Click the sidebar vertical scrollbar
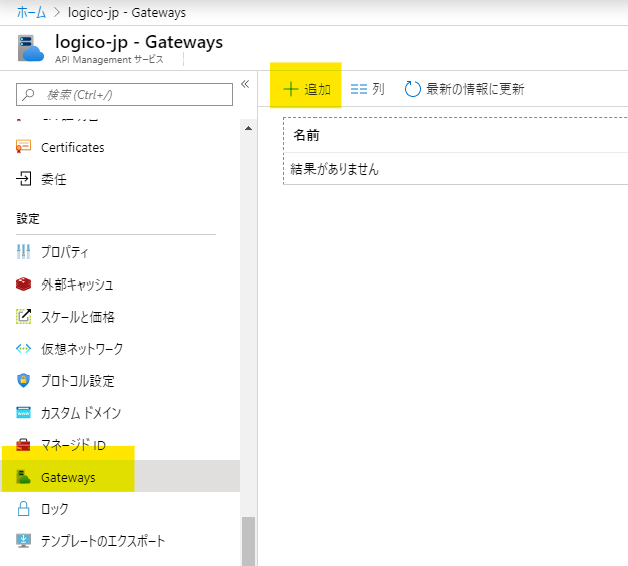628x566 pixels. click(x=248, y=540)
